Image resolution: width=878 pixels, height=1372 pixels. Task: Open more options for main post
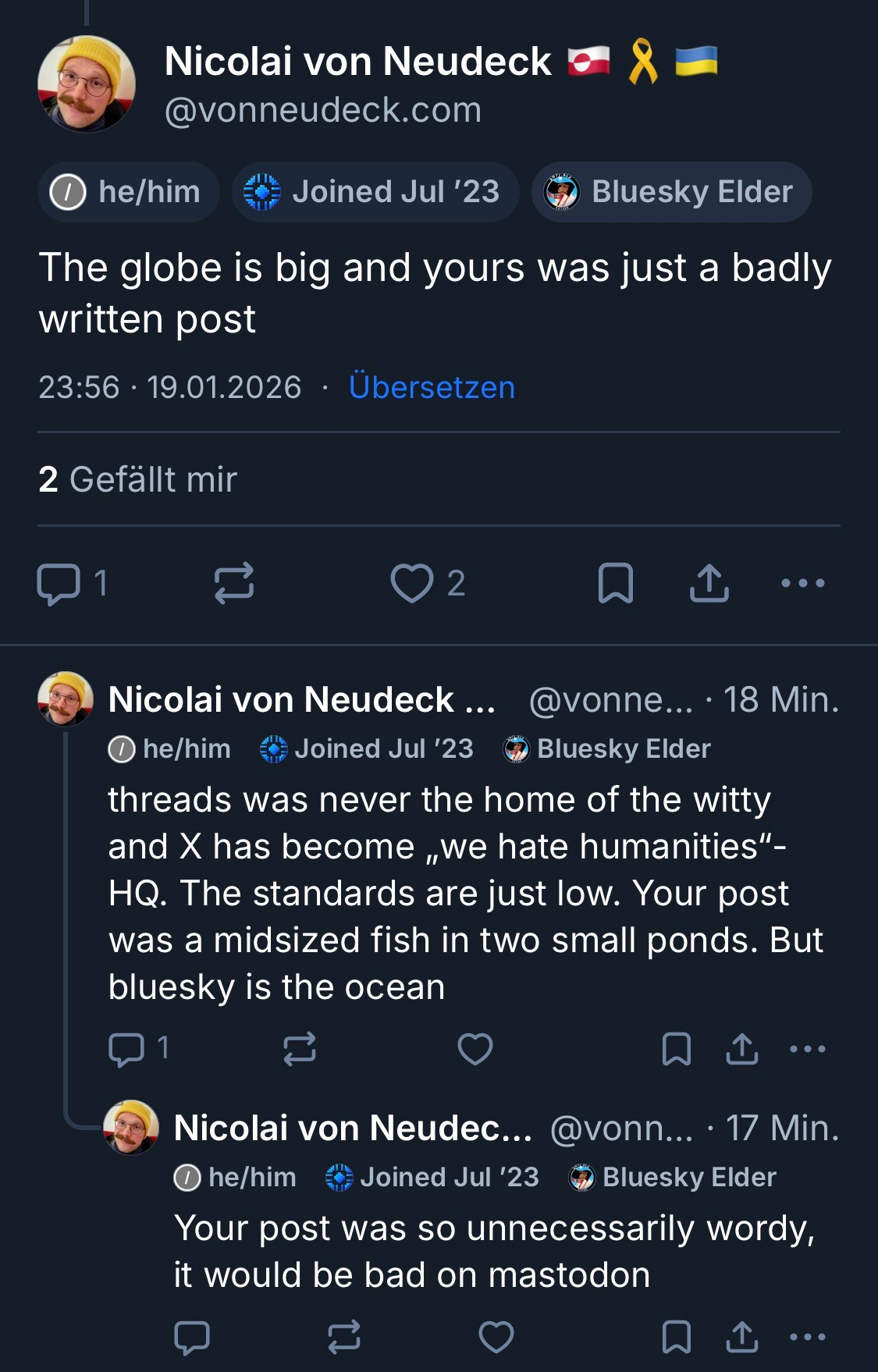click(x=802, y=583)
